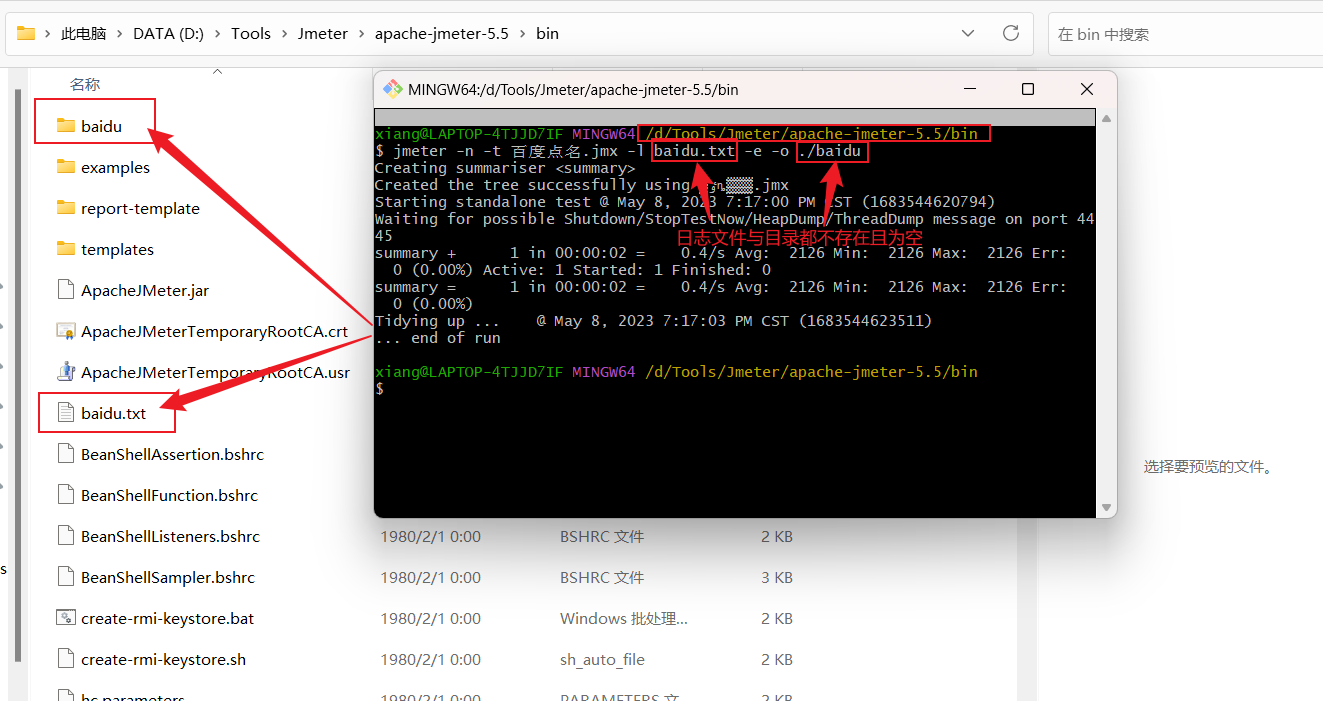
Task: Maximize the MINGW64 terminal window
Action: point(1027,89)
